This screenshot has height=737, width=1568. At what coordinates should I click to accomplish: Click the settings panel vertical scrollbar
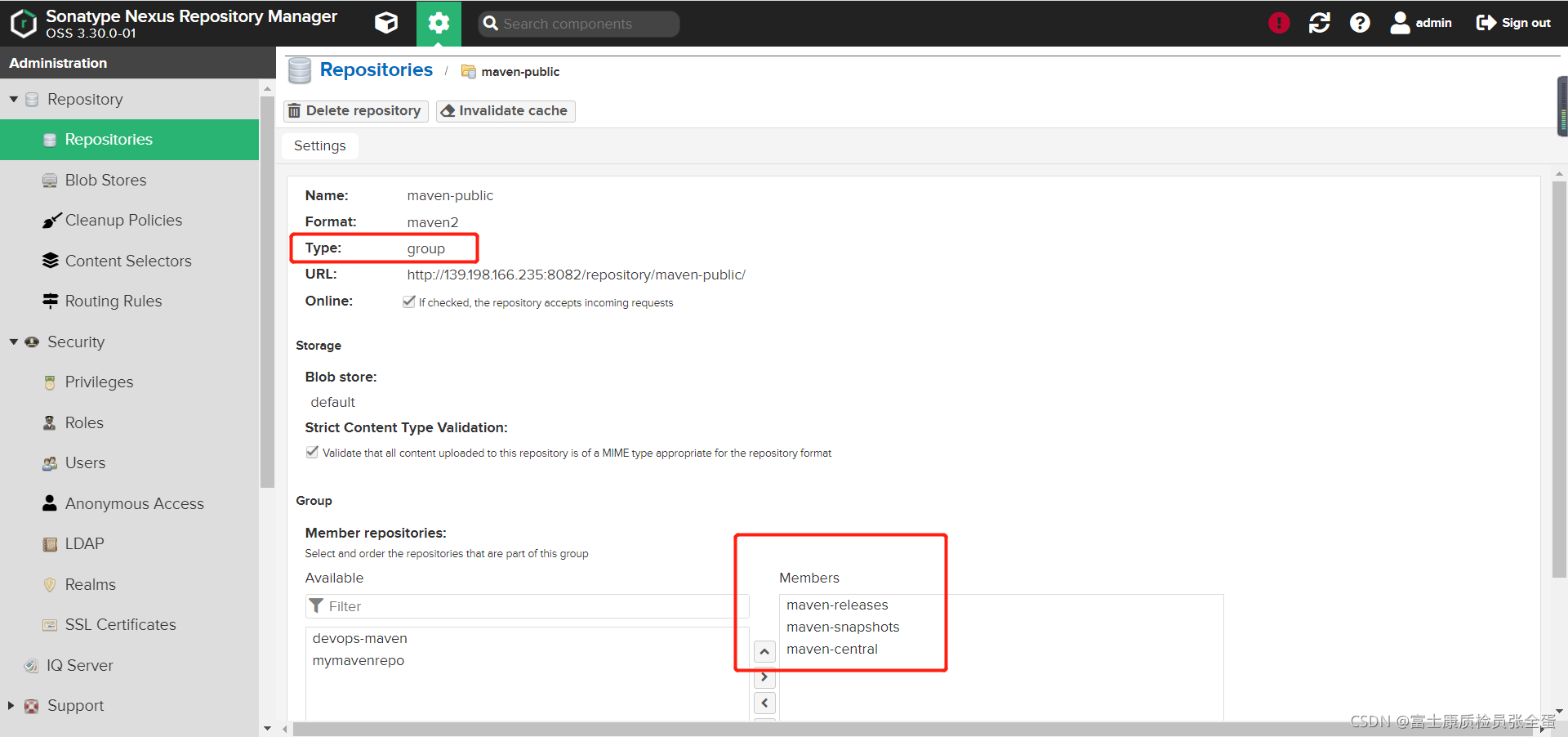(1559, 380)
